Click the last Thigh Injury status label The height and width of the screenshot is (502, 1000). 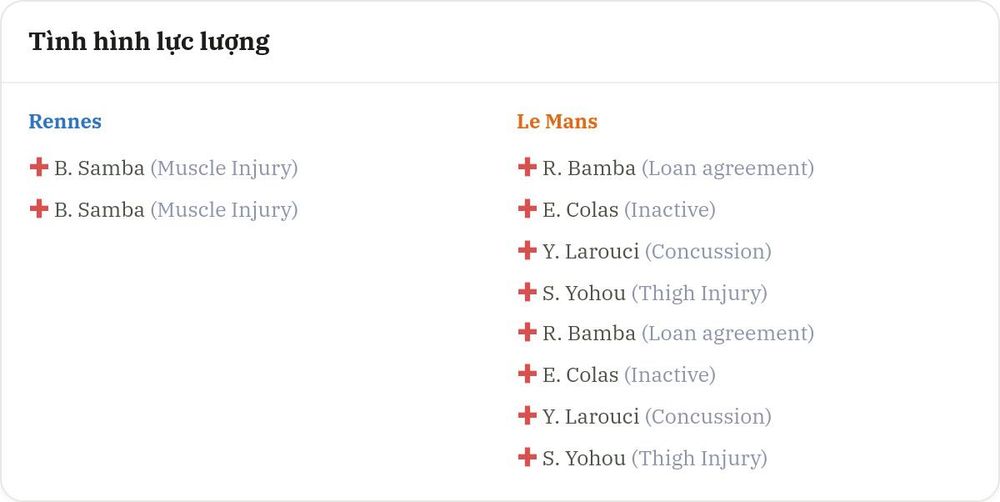[700, 459]
